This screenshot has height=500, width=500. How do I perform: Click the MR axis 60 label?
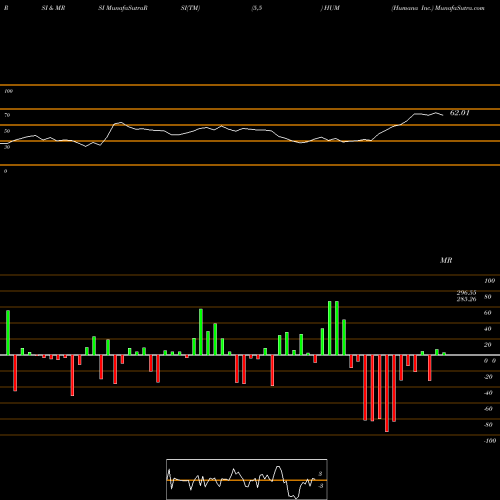tap(488, 313)
